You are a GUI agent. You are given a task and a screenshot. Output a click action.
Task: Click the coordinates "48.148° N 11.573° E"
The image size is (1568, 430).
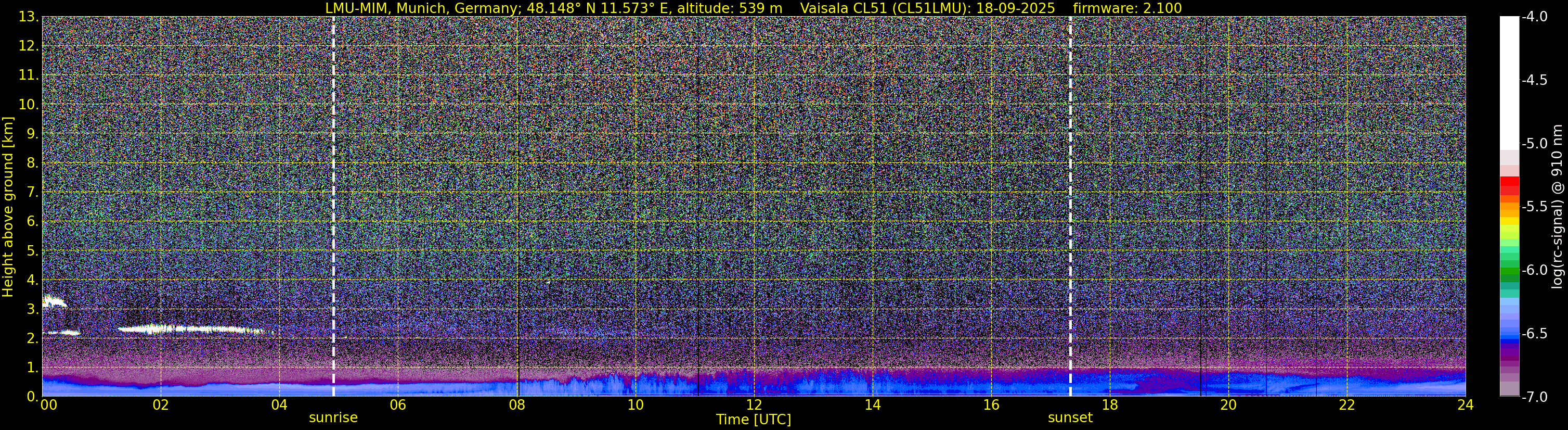click(597, 8)
